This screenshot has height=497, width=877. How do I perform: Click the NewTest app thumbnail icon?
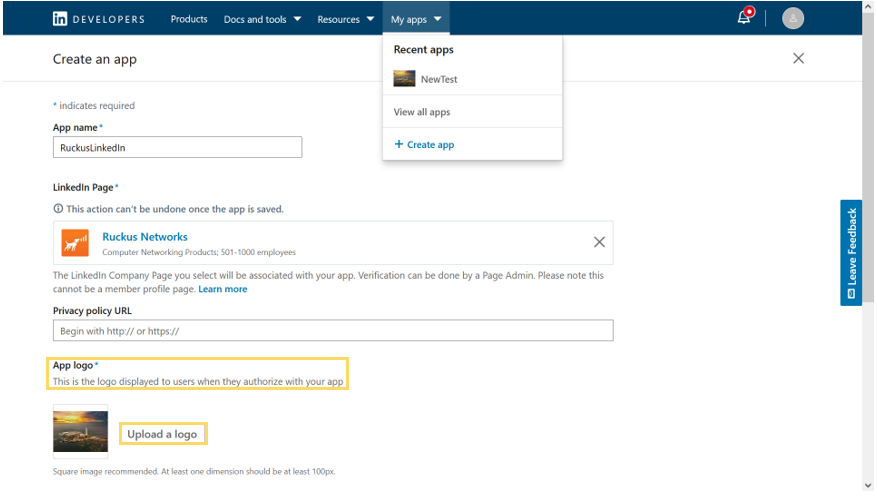click(404, 79)
